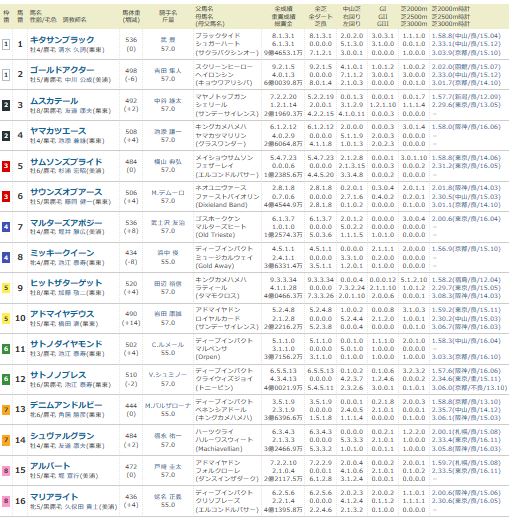Open ヤマカツエース horse details
513x521 pixels.
58,131
